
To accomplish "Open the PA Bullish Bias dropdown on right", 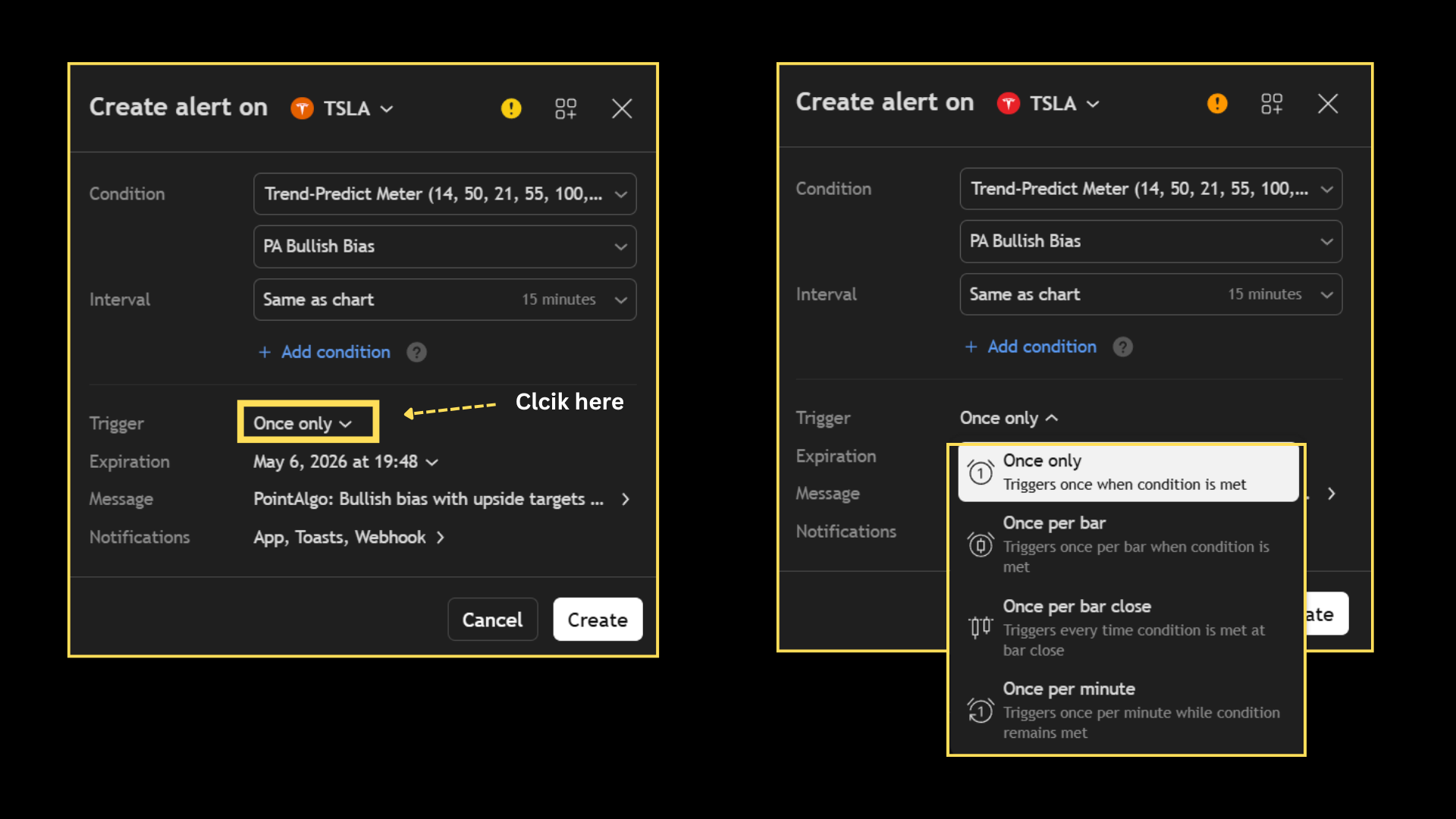I will point(1150,241).
